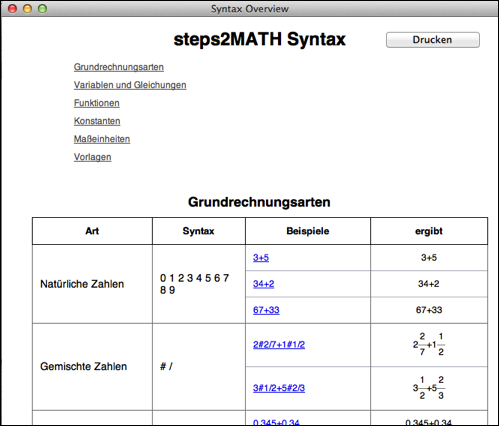The height and width of the screenshot is (426, 499).
Task: Click the 0.345+0.34 example link
Action: (x=276, y=422)
